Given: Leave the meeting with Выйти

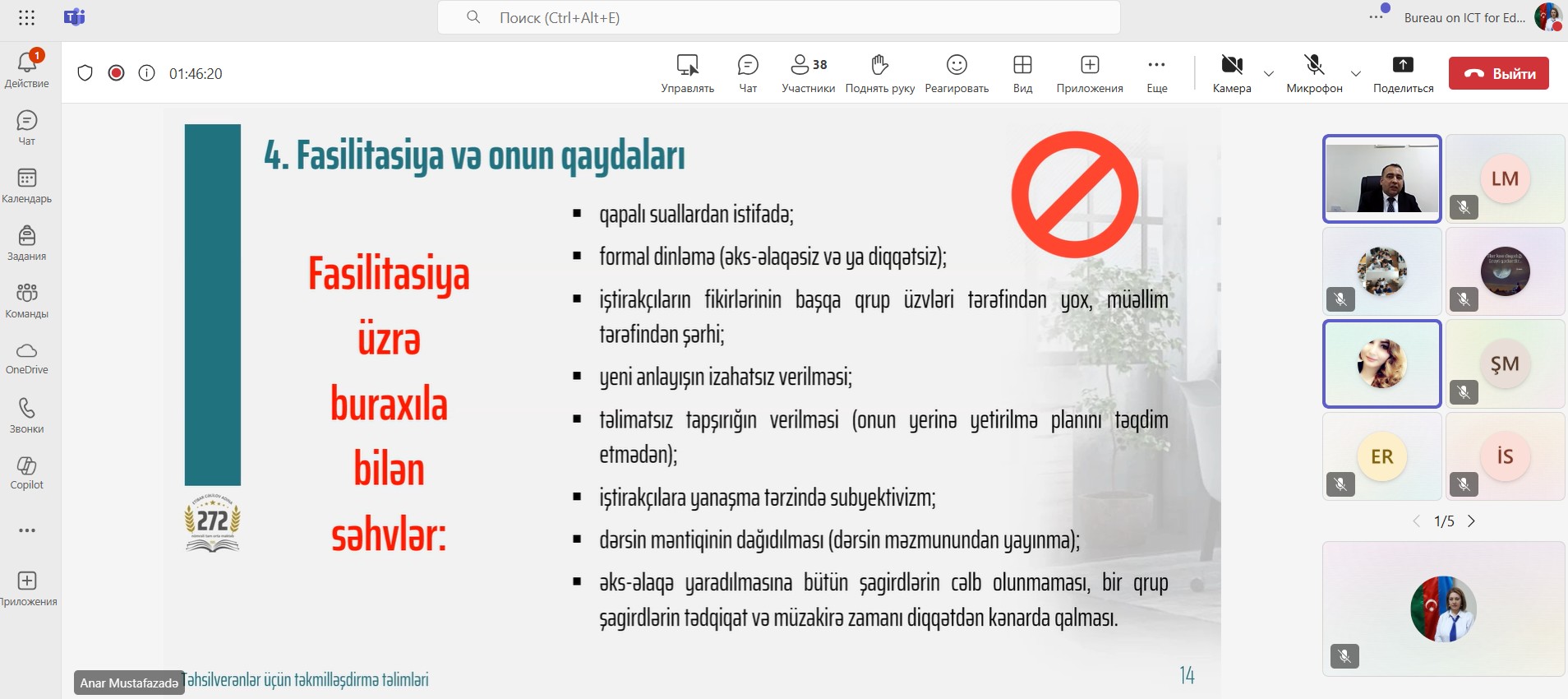Looking at the screenshot, I should click(x=1499, y=73).
